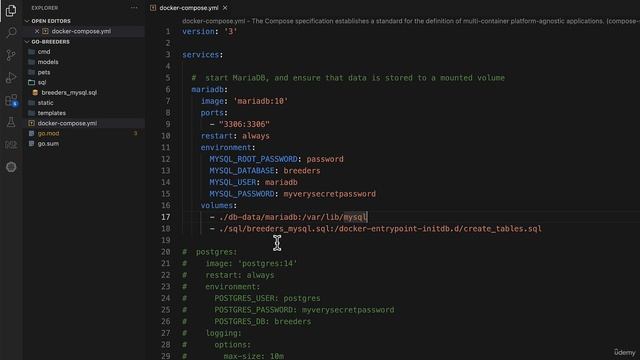Click the docker-compose.yml breadcrumb

click(x=213, y=21)
